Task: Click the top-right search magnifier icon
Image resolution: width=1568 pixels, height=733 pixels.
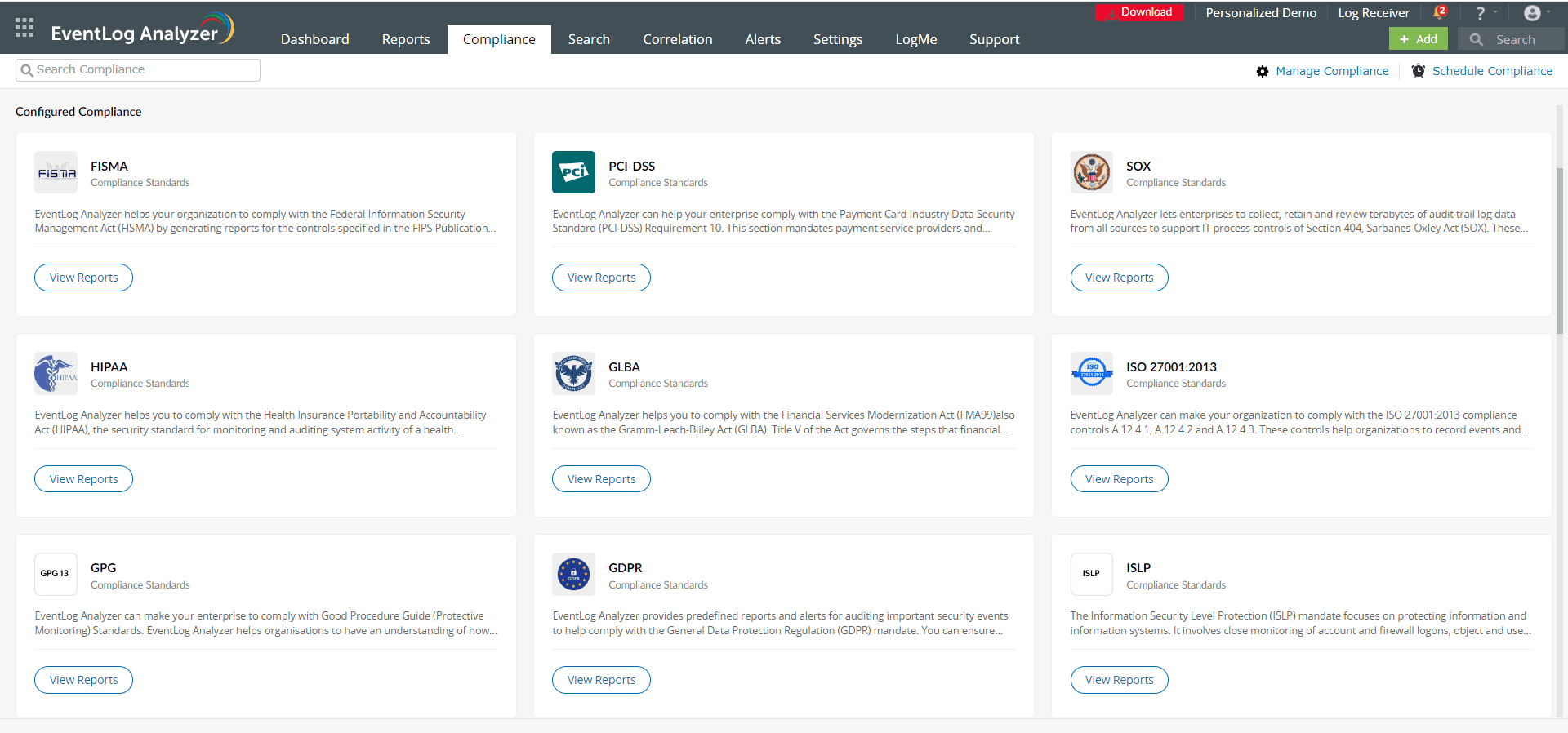Action: coord(1477,39)
